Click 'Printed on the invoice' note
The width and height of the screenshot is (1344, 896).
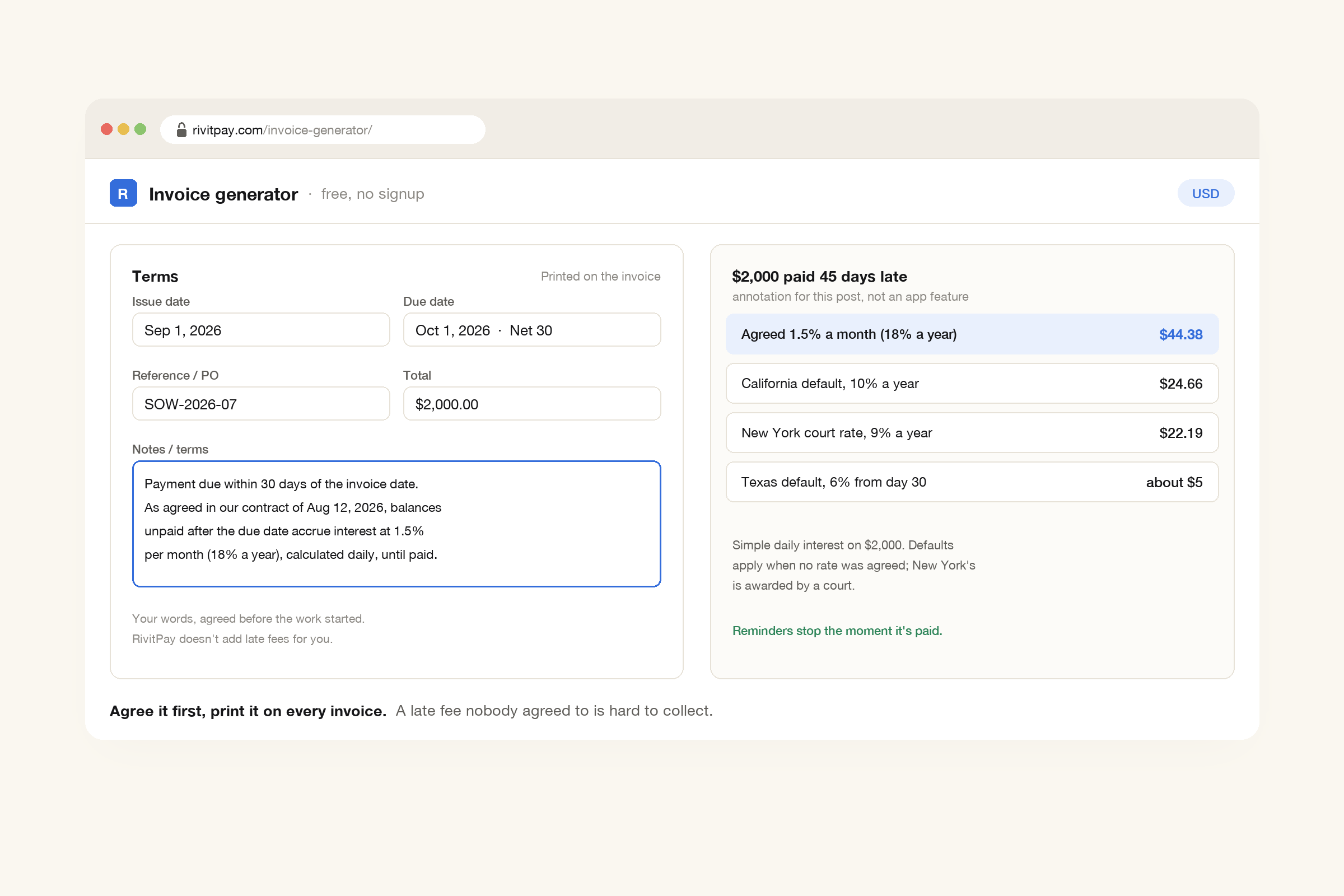pos(600,277)
